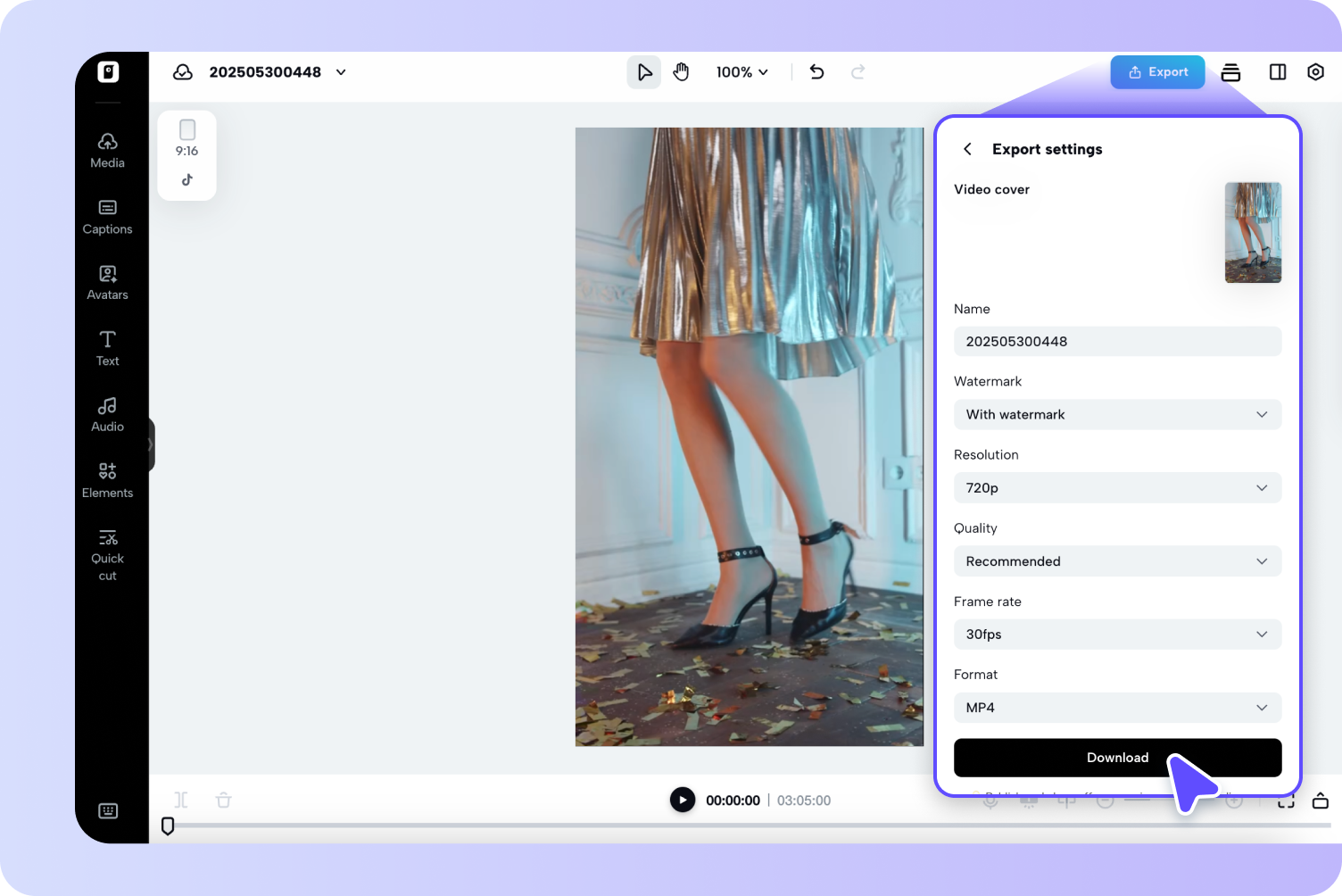Click the fullscreen preview icon
The width and height of the screenshot is (1342, 896).
(1286, 801)
